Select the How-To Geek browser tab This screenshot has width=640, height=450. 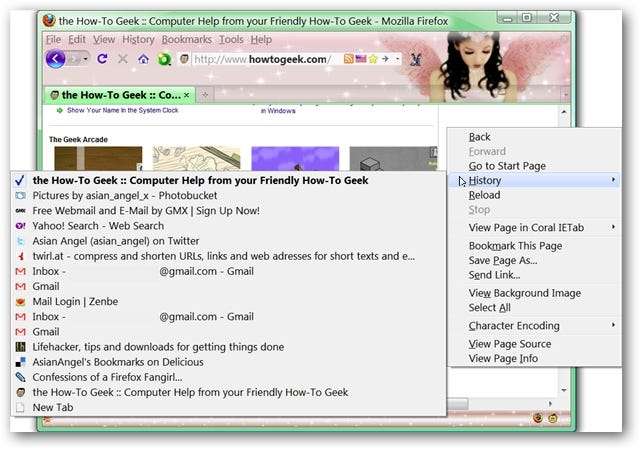point(120,95)
